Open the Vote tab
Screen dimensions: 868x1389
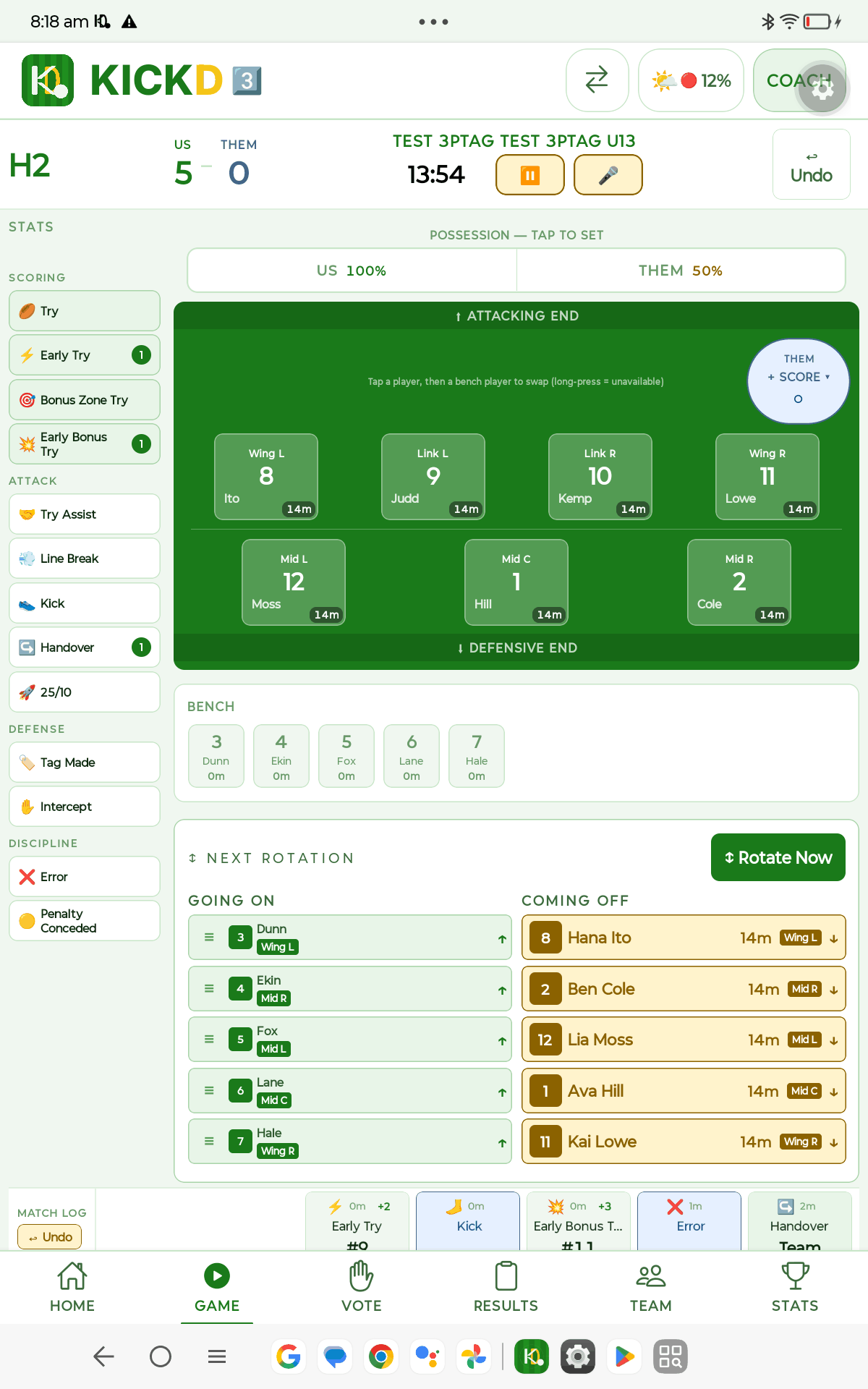[362, 1287]
